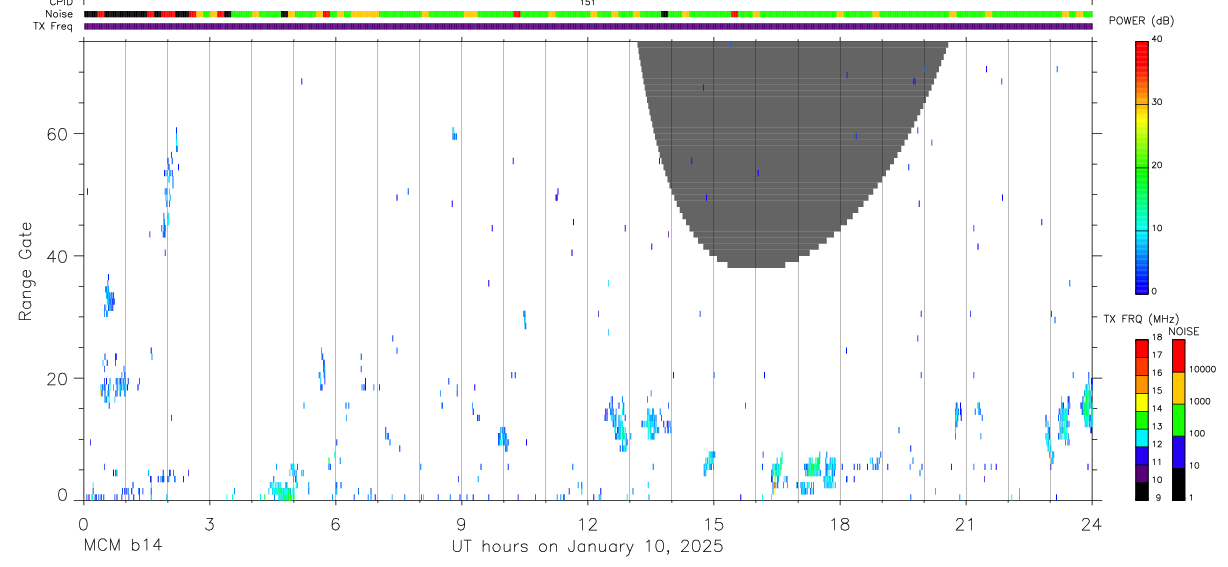Screen dimensions: 1228x567
Task: Click the 30 label on the power colorbar
Action: (1157, 102)
